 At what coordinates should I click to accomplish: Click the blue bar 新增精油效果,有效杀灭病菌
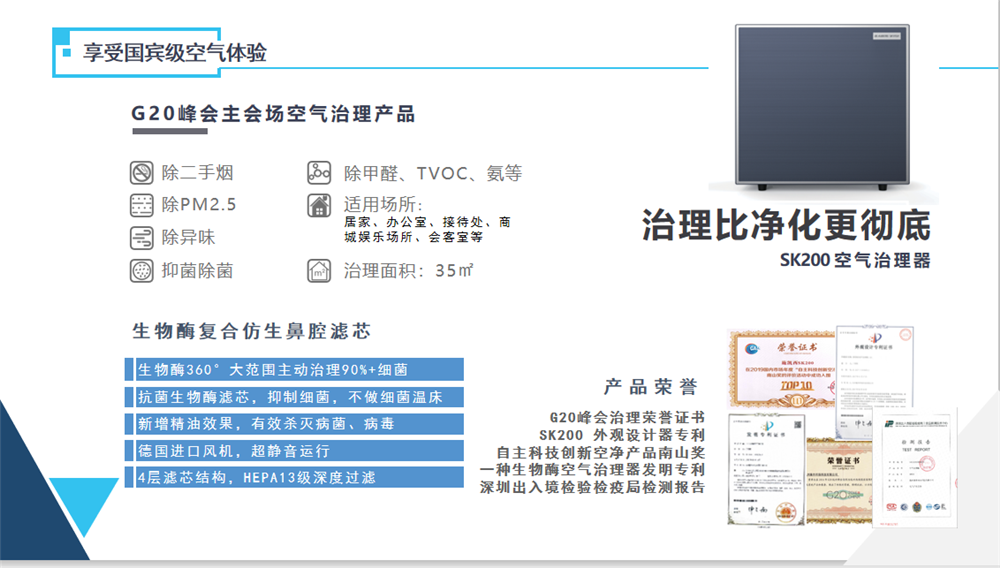click(x=295, y=423)
